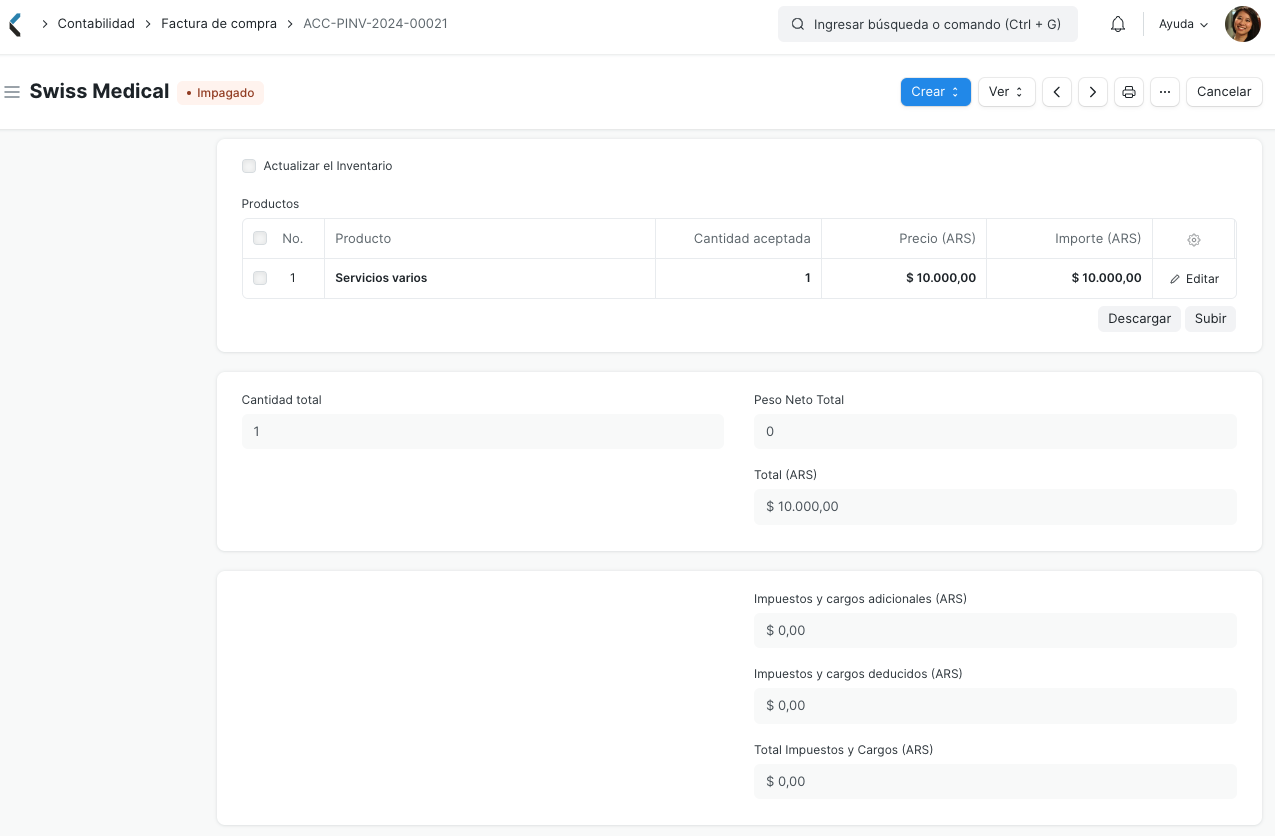This screenshot has width=1275, height=836.
Task: Click the Subir button
Action: [1210, 319]
